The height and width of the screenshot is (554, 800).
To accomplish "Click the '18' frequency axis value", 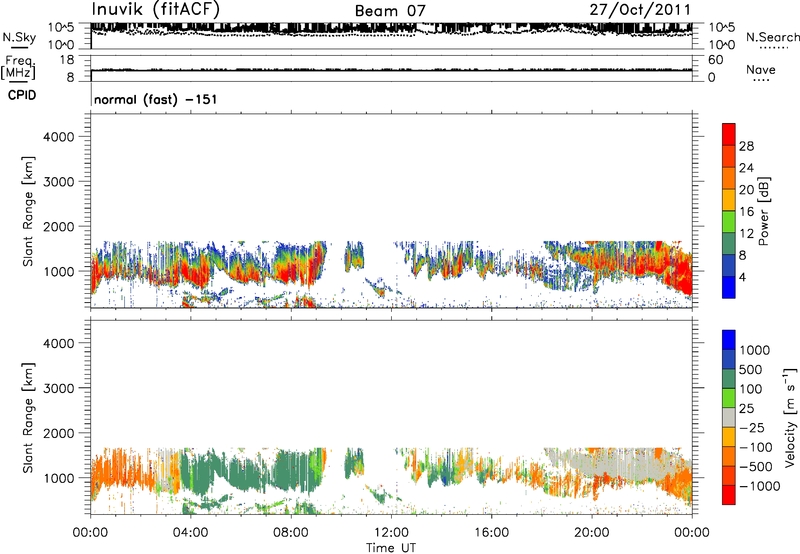I will [x=67, y=60].
